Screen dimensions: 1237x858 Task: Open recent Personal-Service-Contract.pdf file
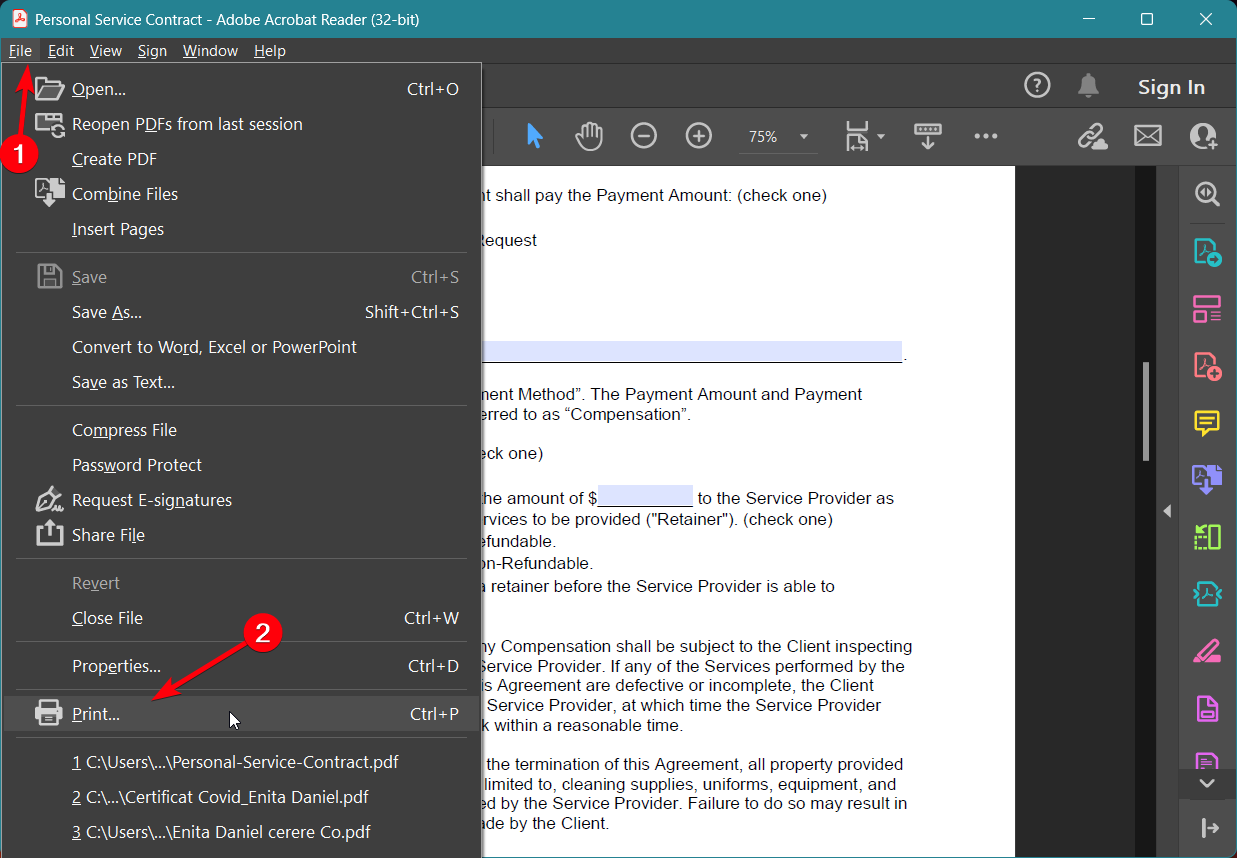242,762
